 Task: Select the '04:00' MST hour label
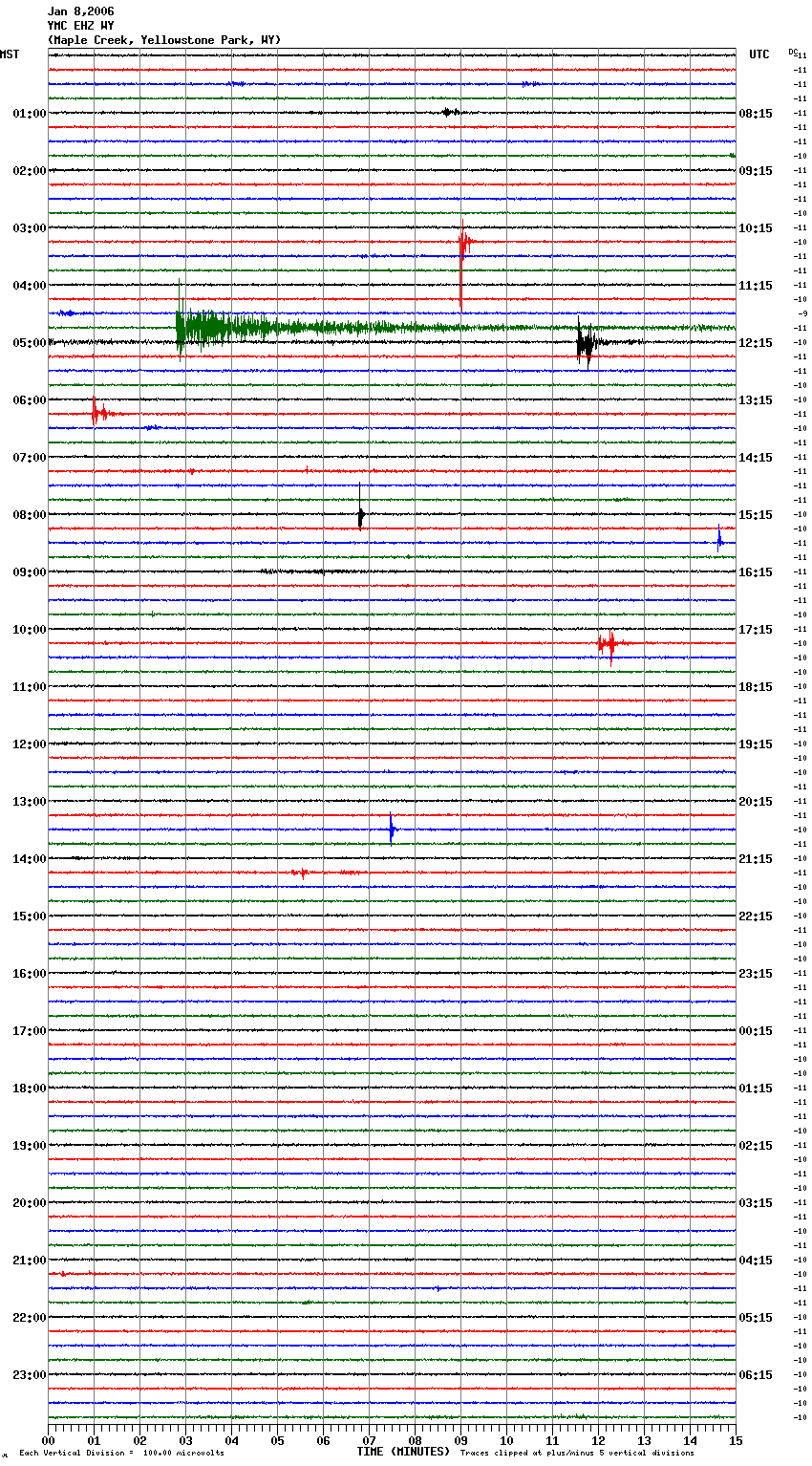pyautogui.click(x=30, y=286)
